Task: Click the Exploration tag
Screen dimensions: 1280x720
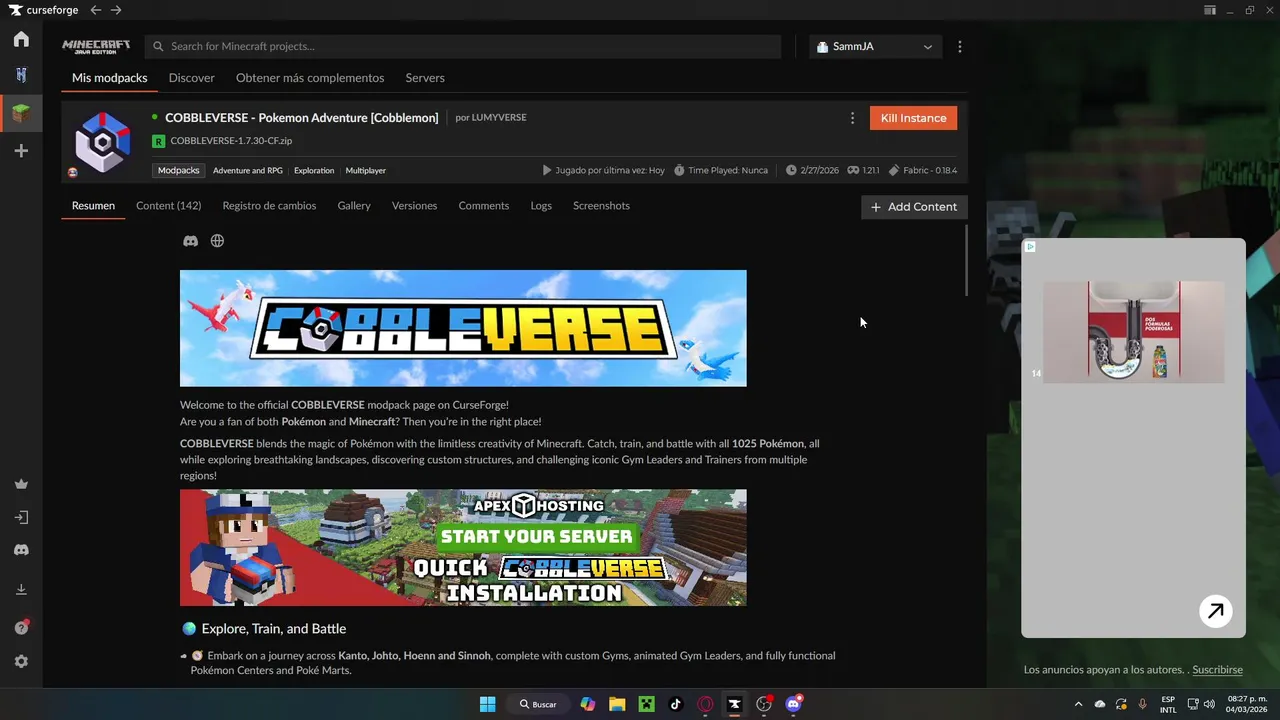Action: click(314, 170)
